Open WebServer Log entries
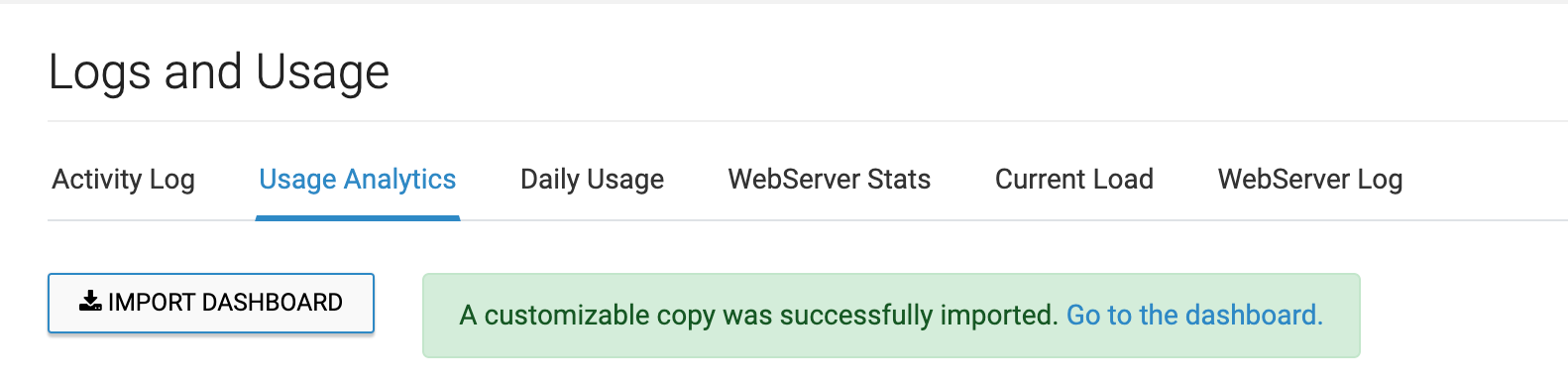The image size is (1568, 389). click(1310, 180)
